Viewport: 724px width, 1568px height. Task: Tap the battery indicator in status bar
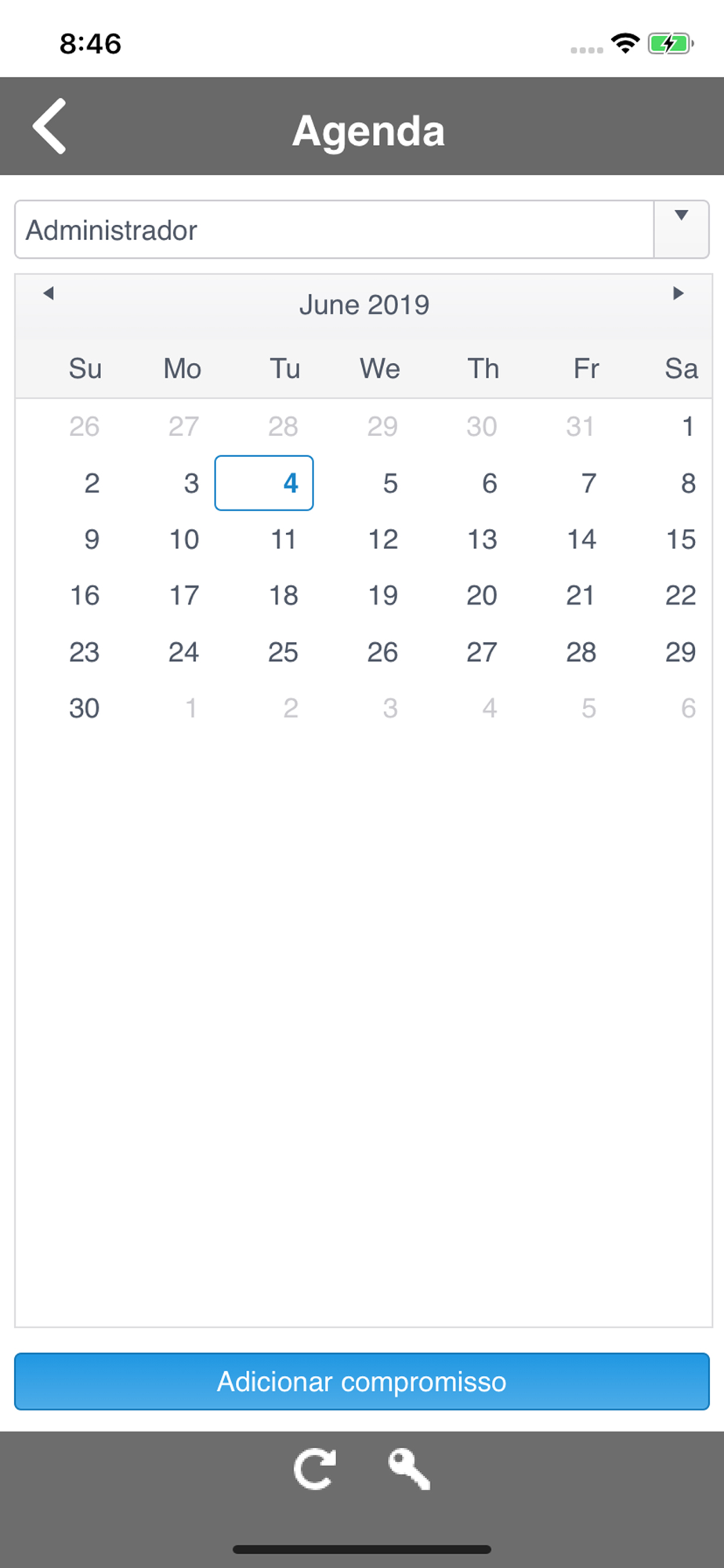(x=671, y=44)
